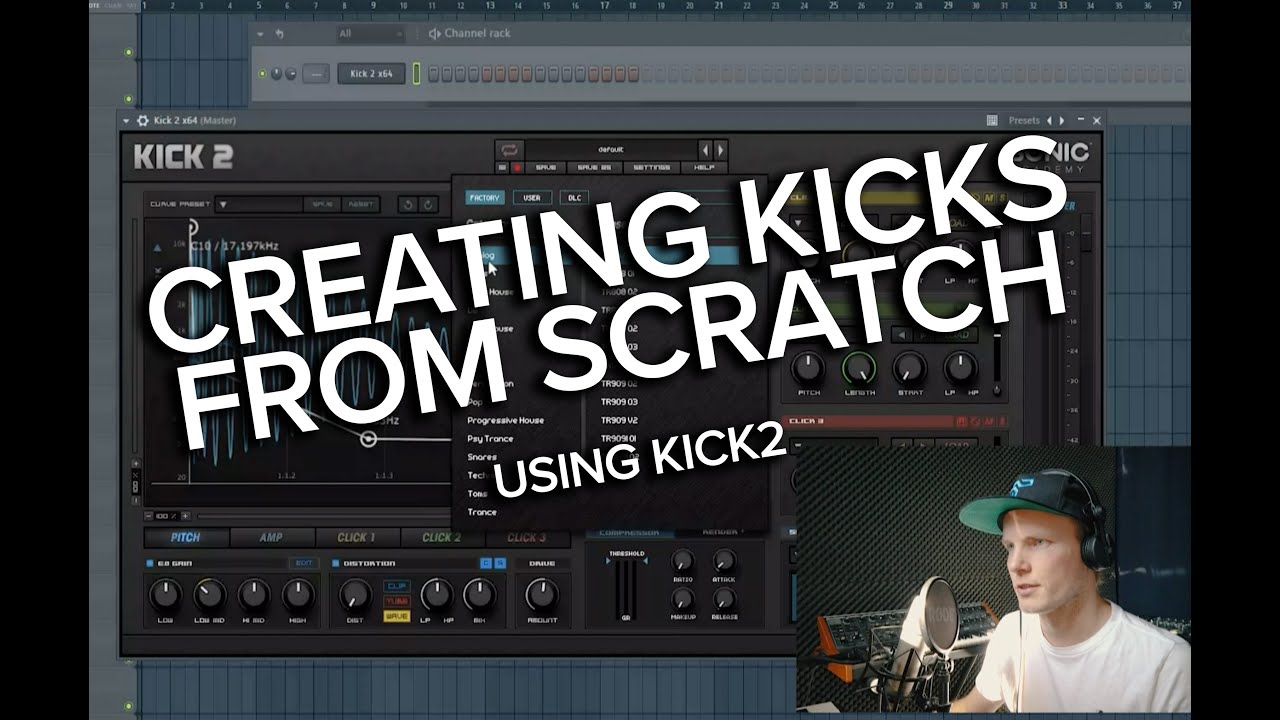
Task: Toggle first step of Kick 2 sequencer
Action: [x=433, y=73]
